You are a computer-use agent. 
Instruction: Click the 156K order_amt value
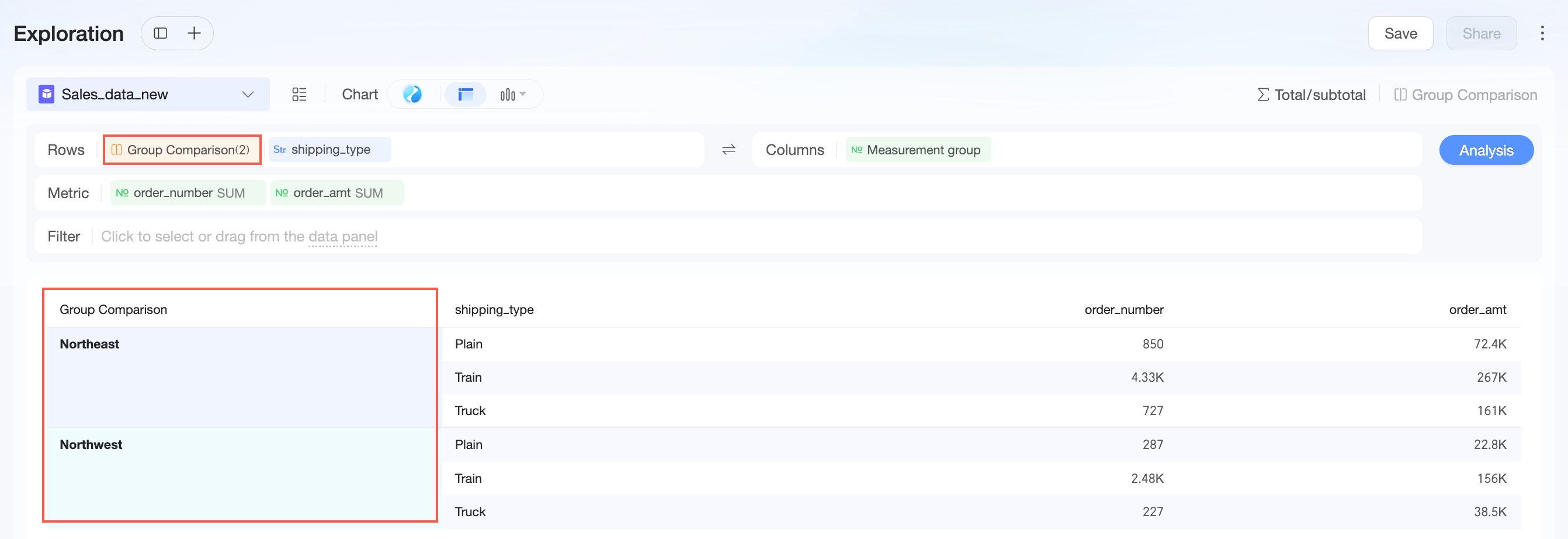pos(1491,479)
